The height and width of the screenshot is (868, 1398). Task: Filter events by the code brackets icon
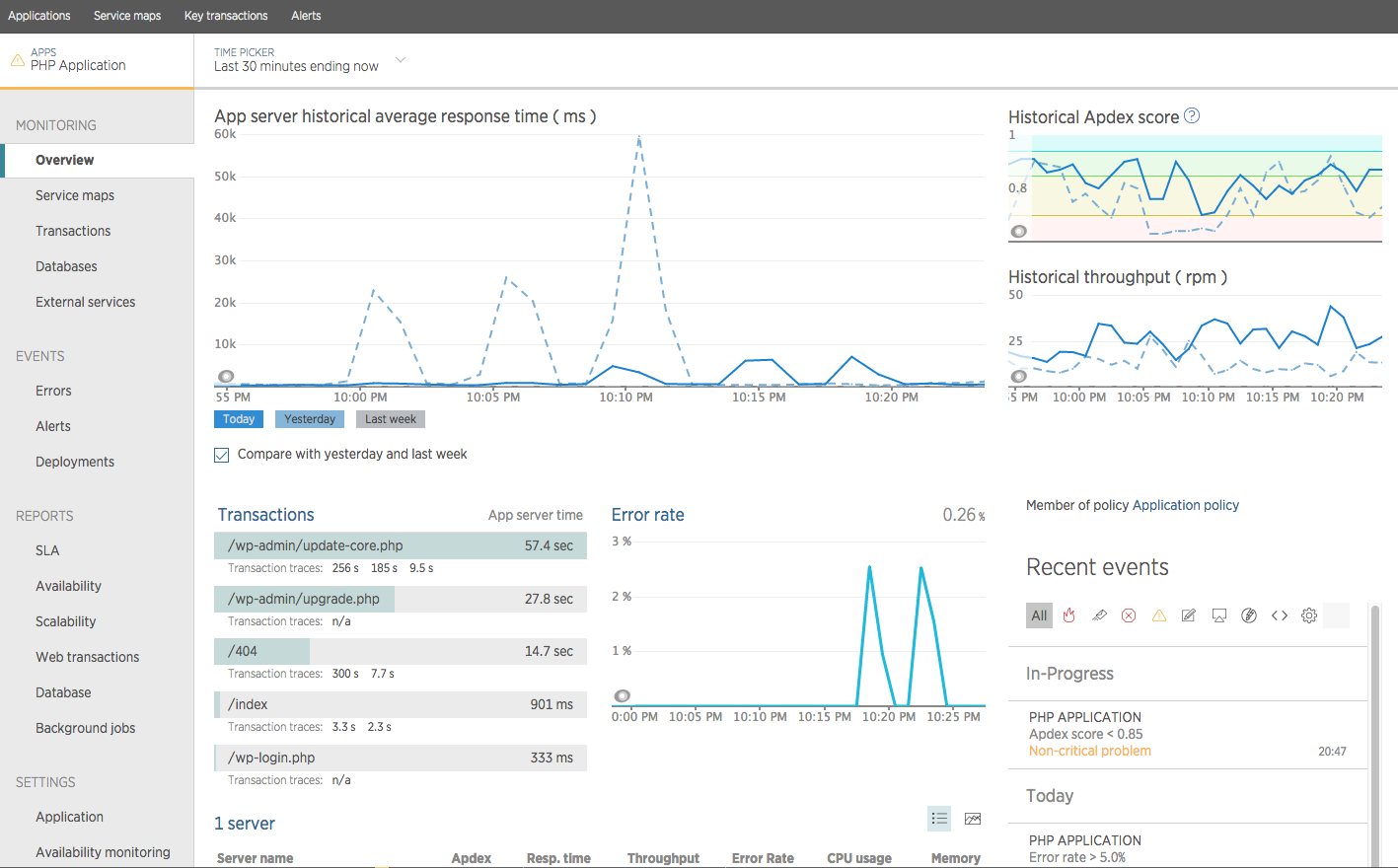[x=1280, y=615]
